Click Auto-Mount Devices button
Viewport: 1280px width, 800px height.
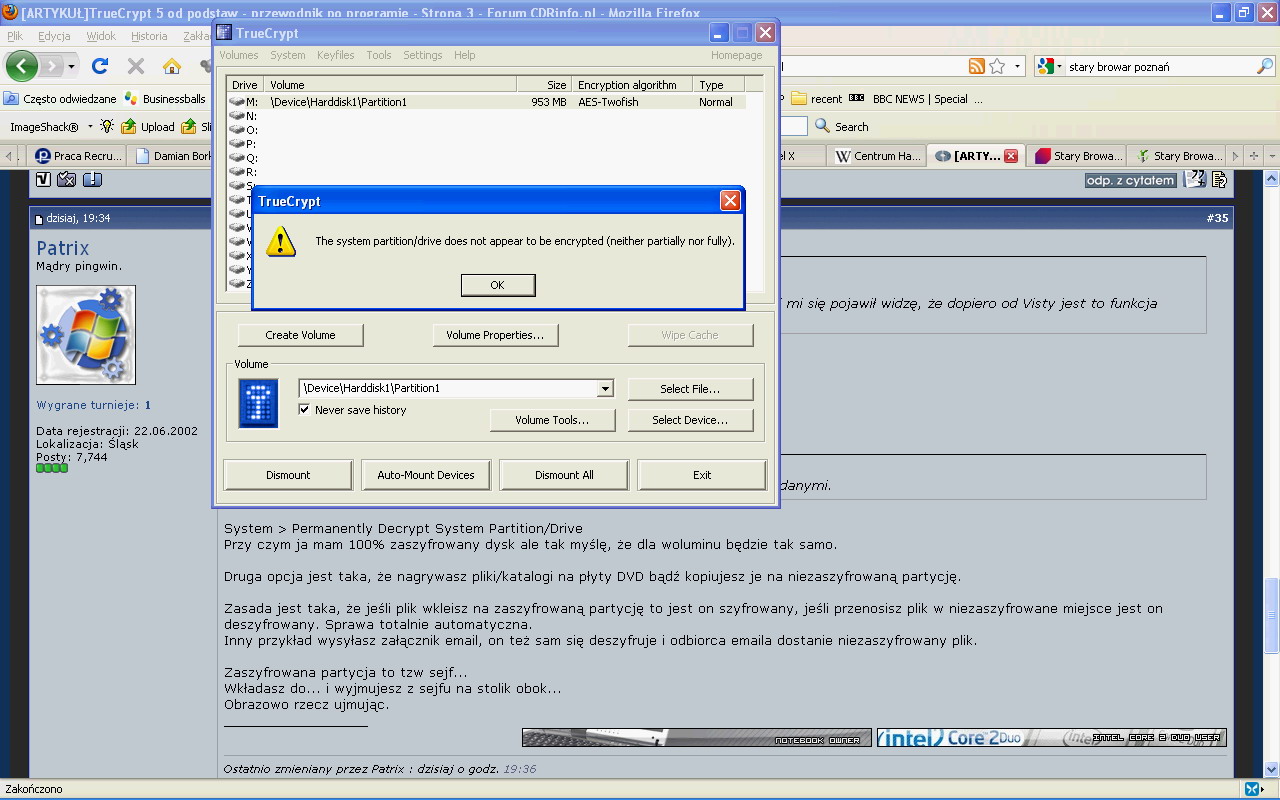[426, 475]
